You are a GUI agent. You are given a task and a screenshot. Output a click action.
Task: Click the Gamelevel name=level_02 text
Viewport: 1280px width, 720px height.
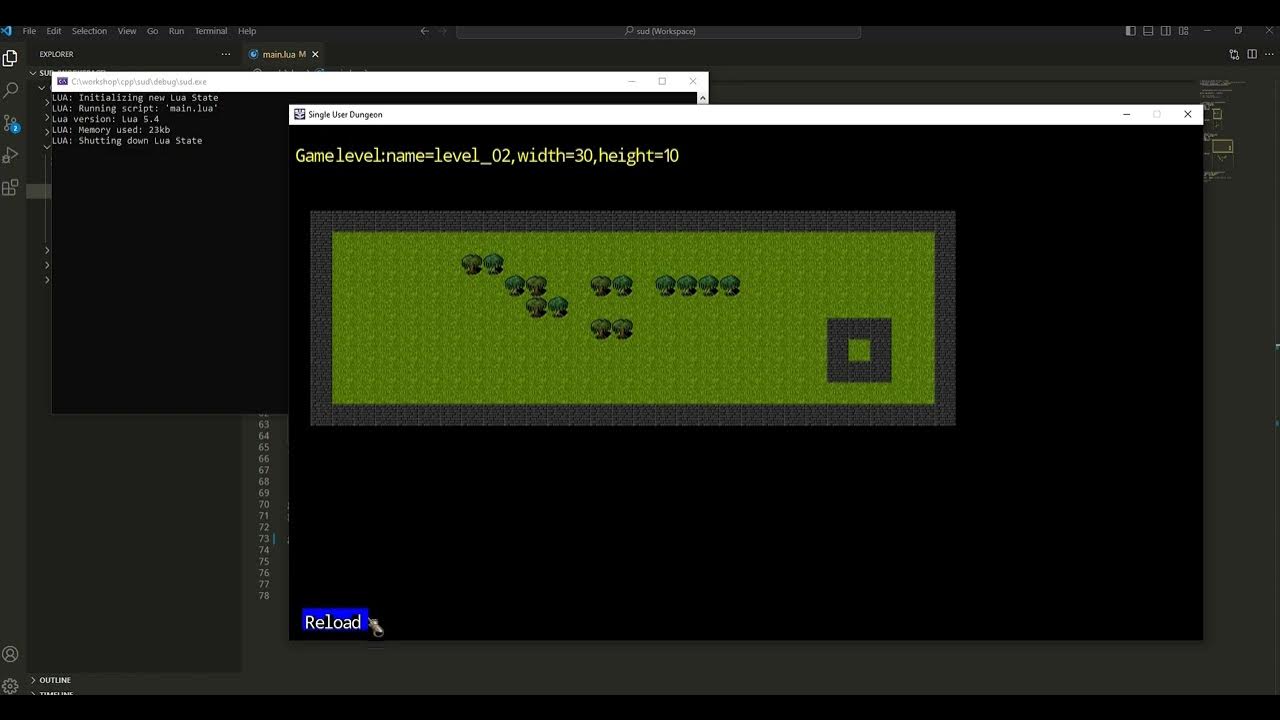tap(487, 156)
